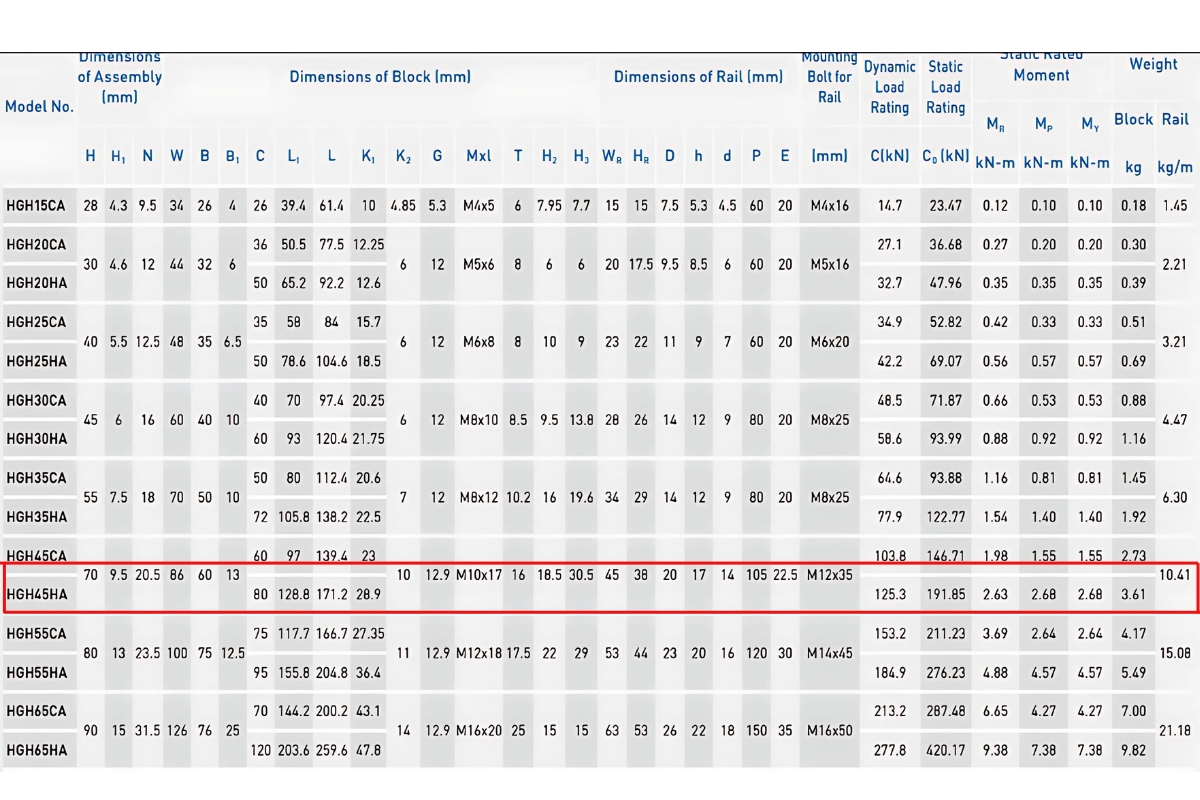Screen dimensions: 1200x800
Task: Click the 10.41 rail weight value
Action: click(1176, 575)
